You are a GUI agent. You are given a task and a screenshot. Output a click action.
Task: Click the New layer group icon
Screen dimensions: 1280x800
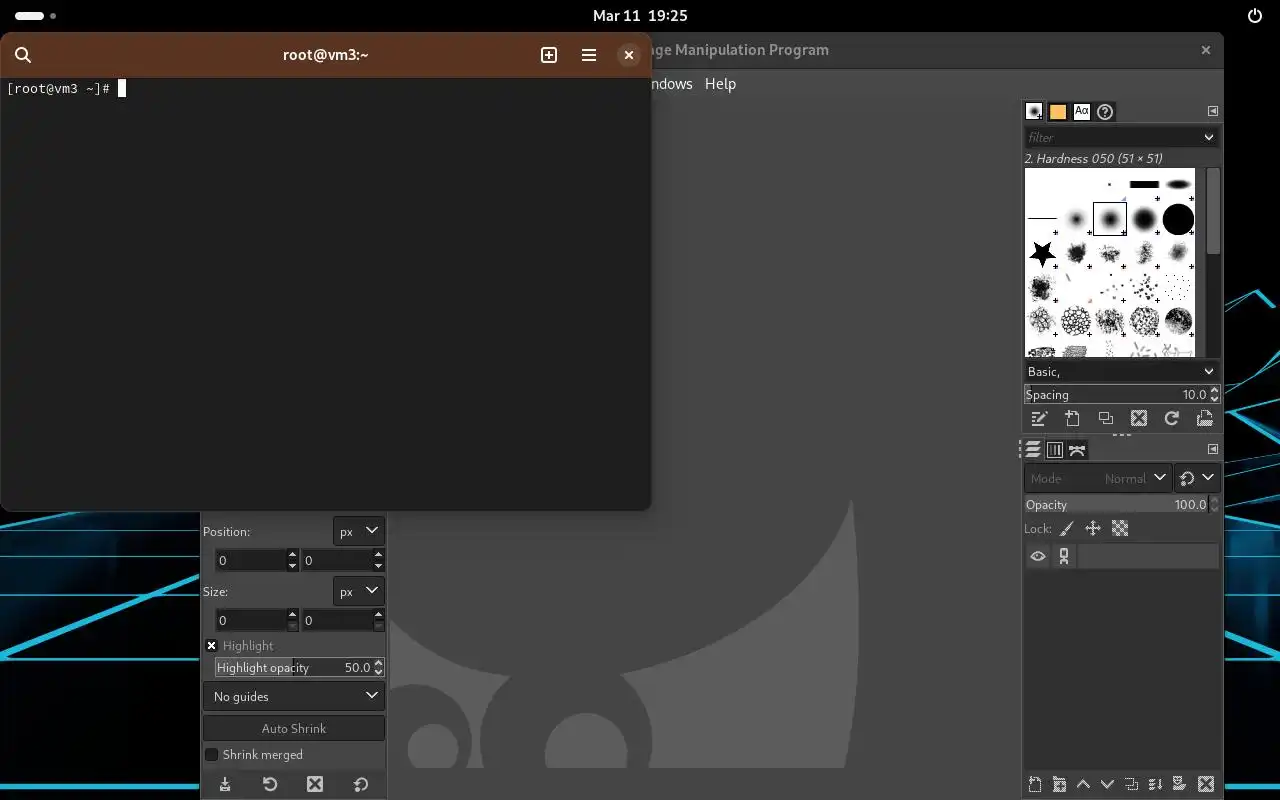coord(1059,784)
